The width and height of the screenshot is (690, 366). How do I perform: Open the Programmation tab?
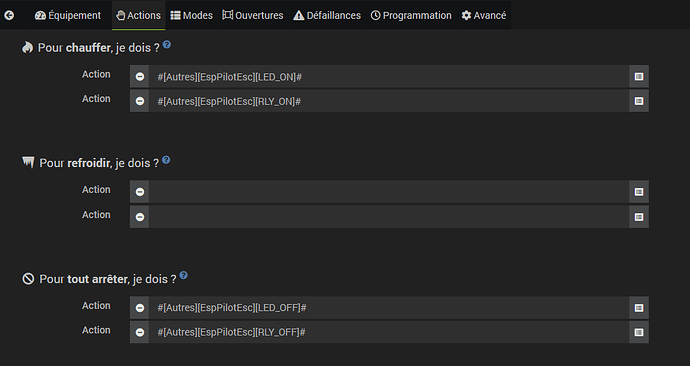[x=411, y=15]
